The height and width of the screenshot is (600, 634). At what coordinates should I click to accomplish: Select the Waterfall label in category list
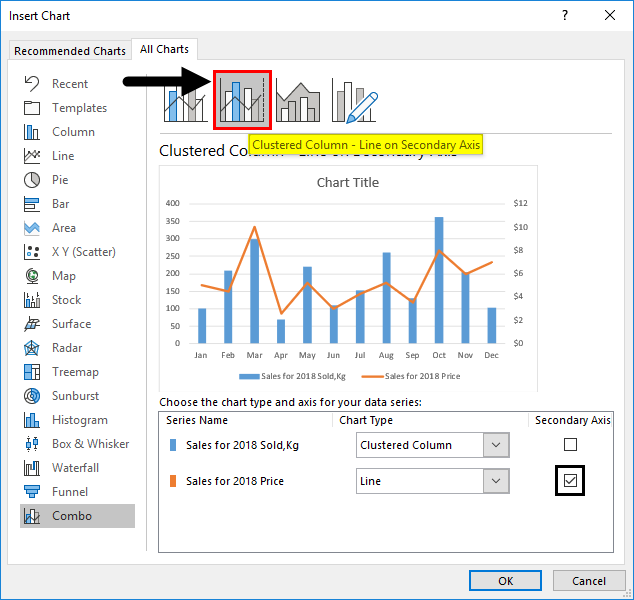coord(75,468)
